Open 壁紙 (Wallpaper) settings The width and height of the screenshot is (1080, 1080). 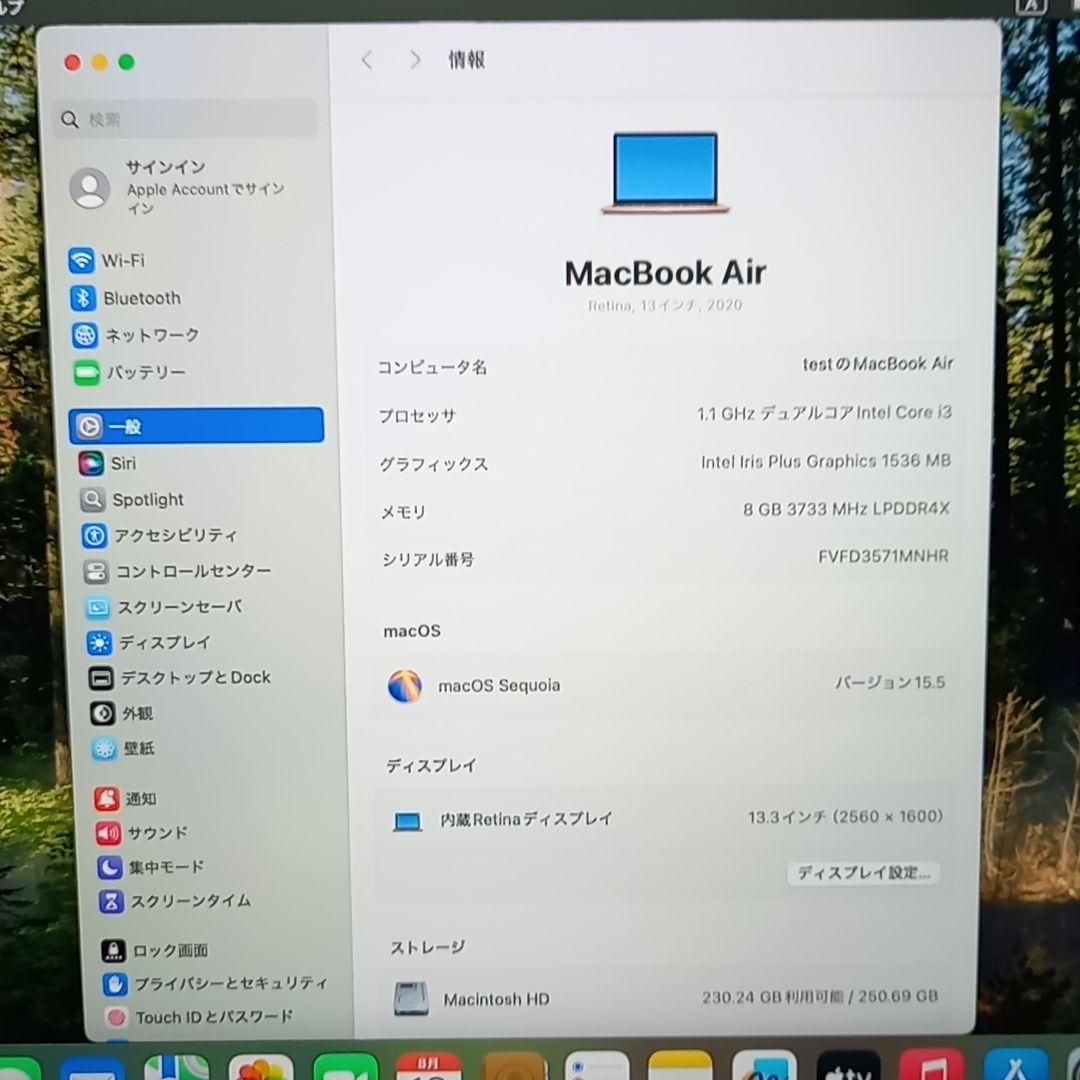click(137, 748)
